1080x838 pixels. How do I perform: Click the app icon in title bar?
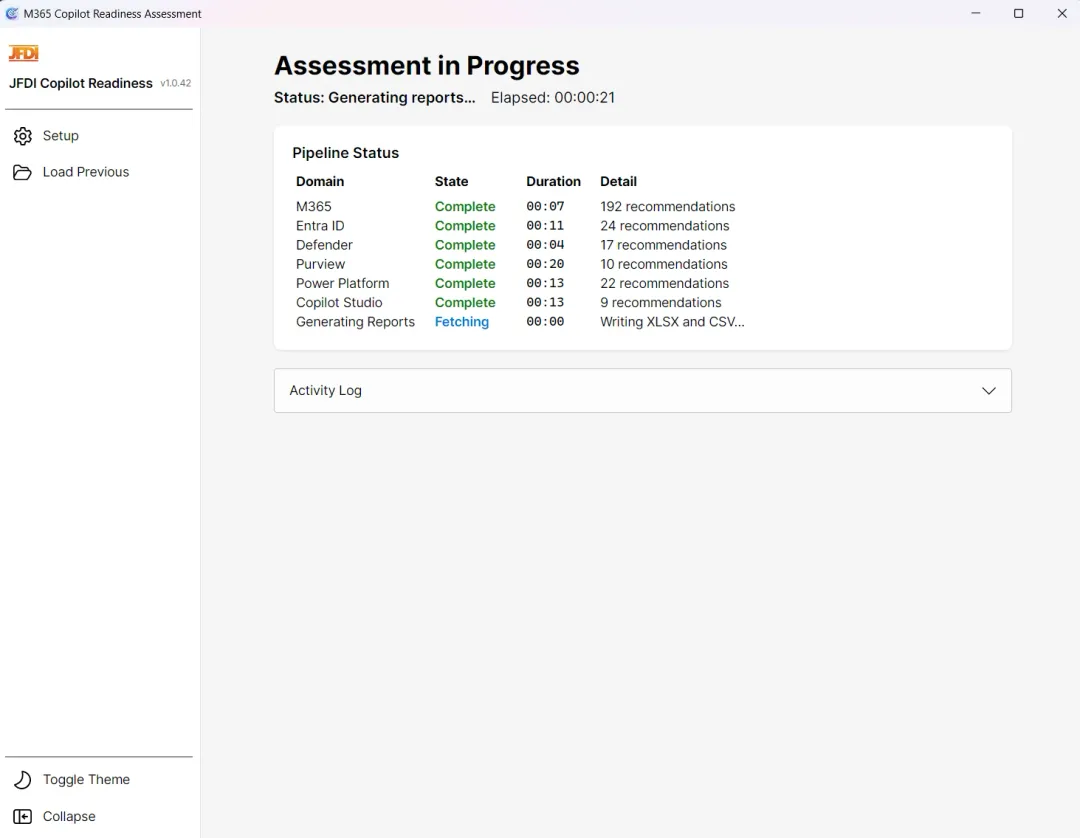[x=12, y=13]
